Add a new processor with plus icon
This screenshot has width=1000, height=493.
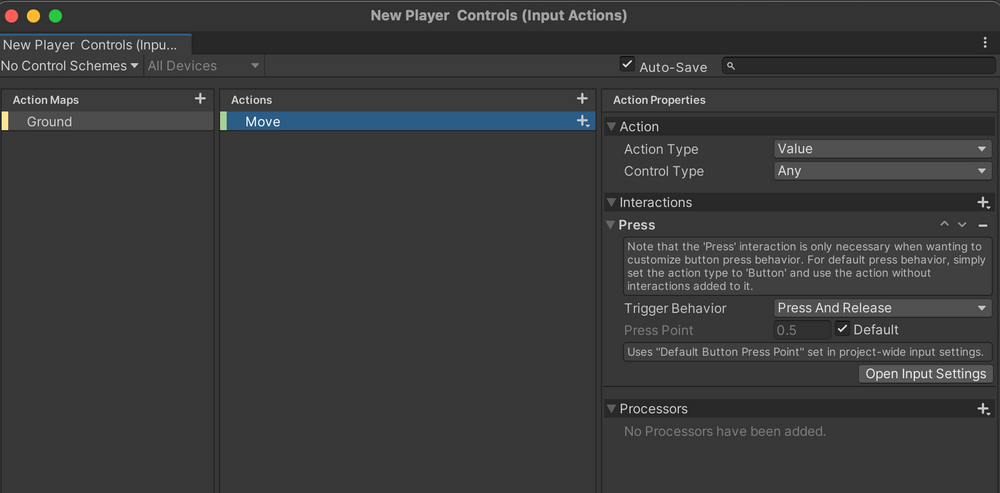tap(983, 409)
